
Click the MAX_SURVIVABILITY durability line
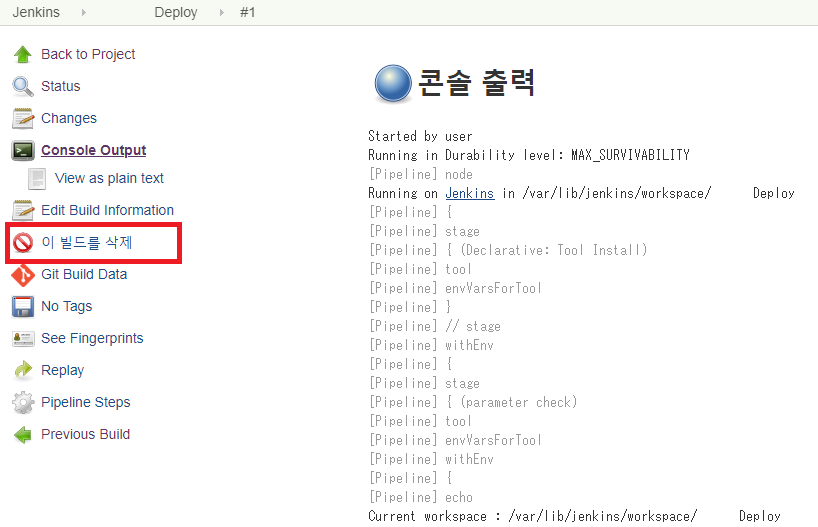pyautogui.click(x=529, y=155)
